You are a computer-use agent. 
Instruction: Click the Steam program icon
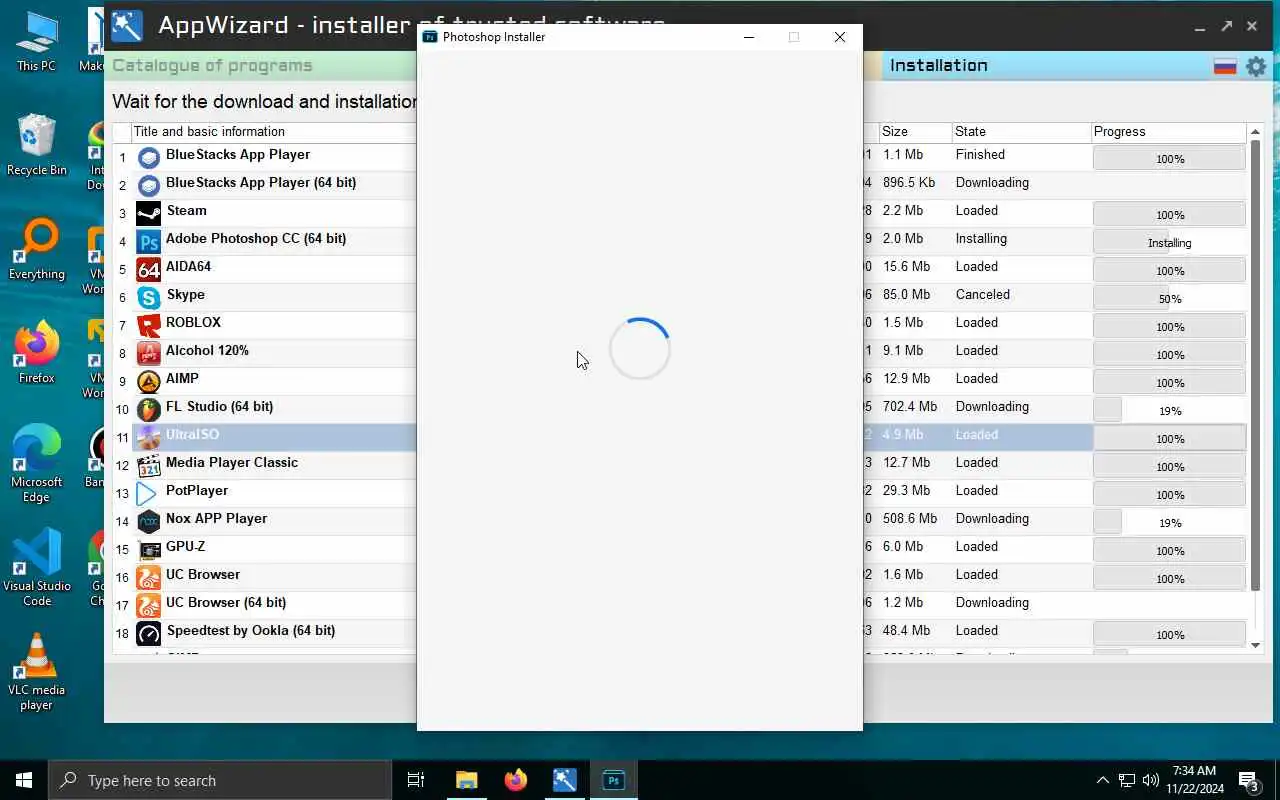pyautogui.click(x=148, y=214)
